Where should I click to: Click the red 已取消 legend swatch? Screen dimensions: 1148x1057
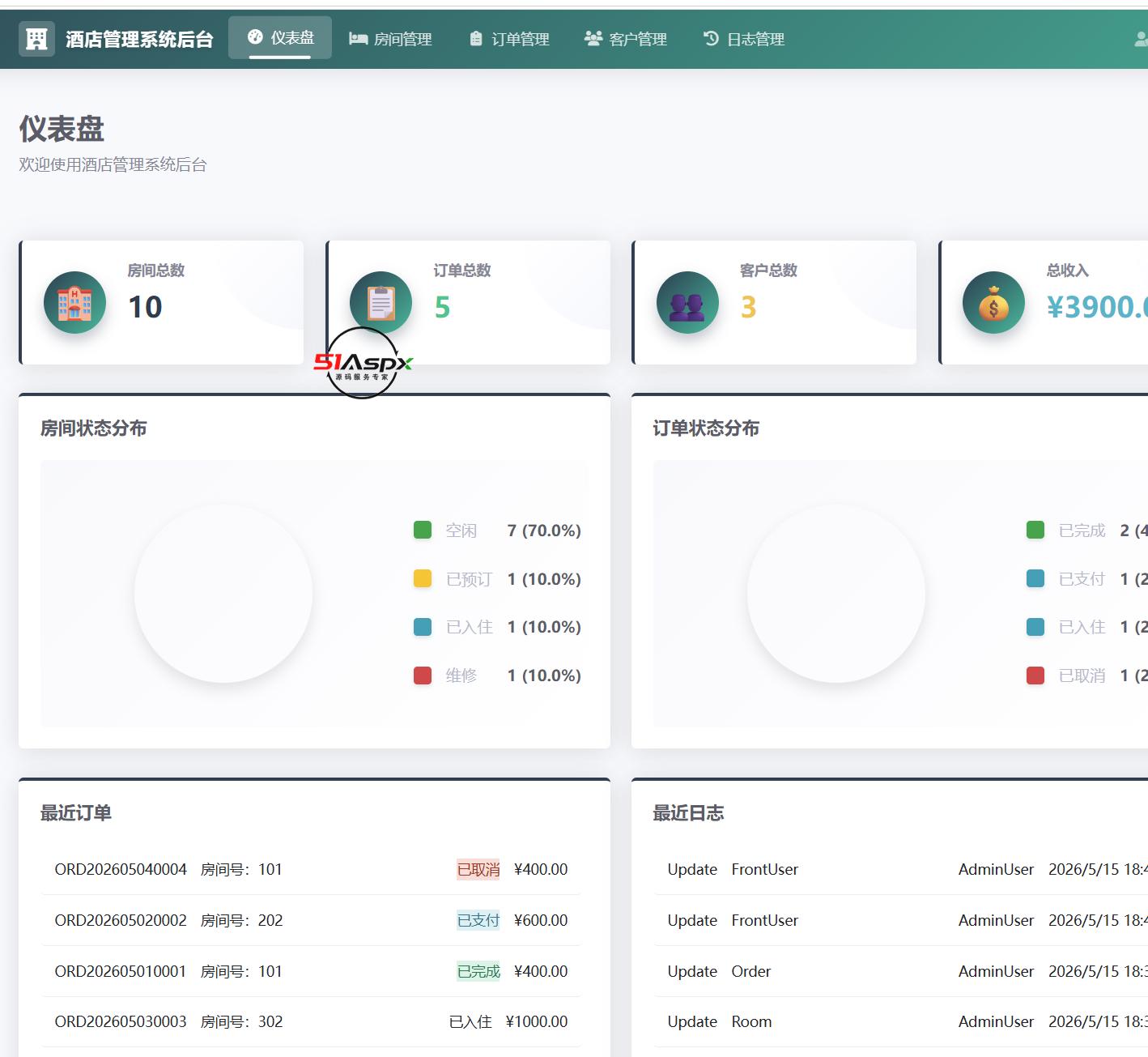tap(1035, 676)
